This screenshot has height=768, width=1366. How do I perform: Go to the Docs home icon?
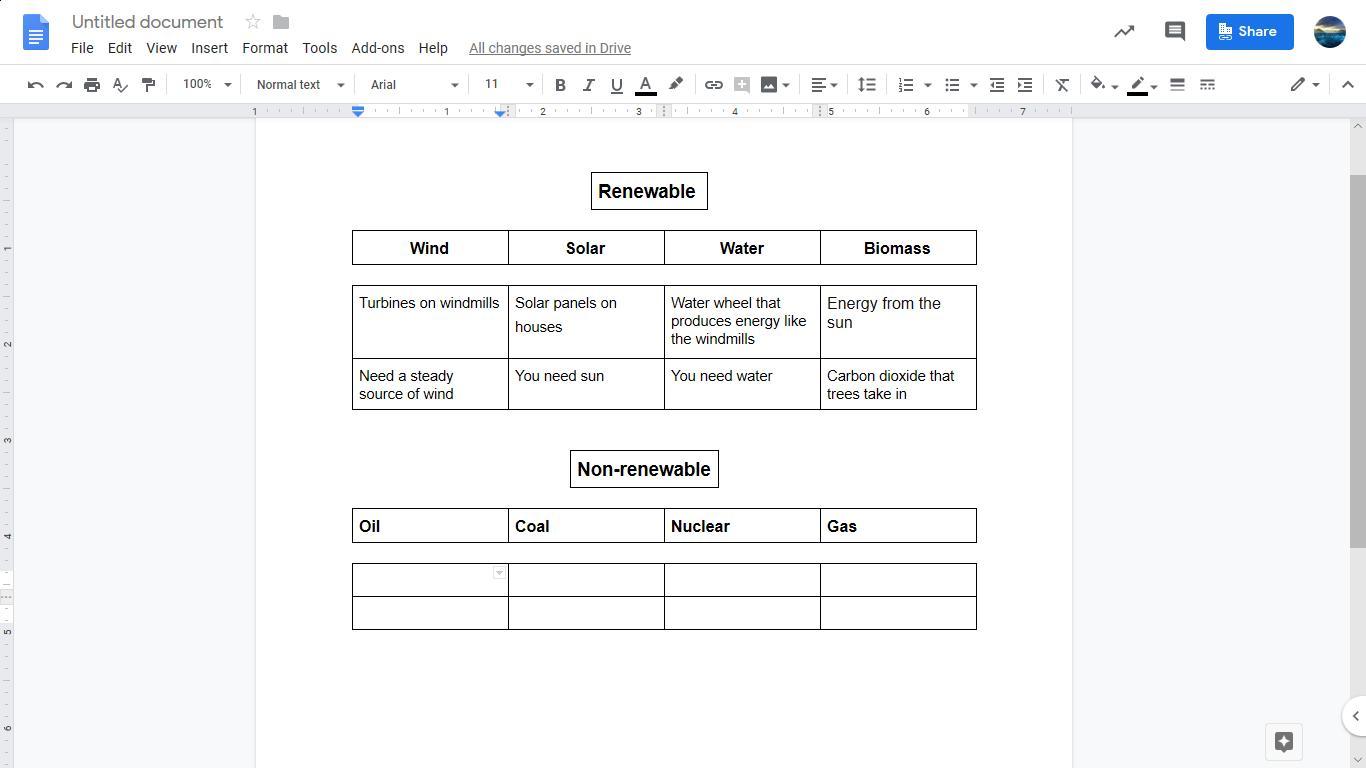click(x=36, y=32)
